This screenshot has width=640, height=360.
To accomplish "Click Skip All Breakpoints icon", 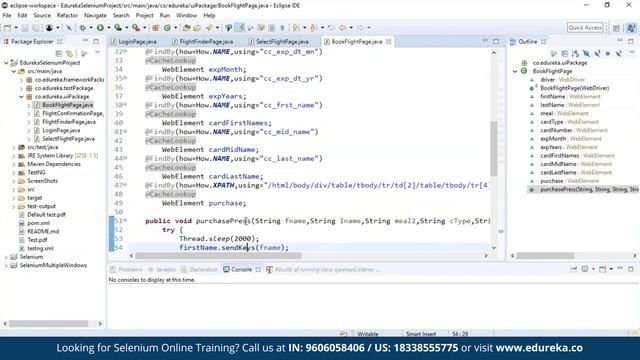I will coord(69,28).
